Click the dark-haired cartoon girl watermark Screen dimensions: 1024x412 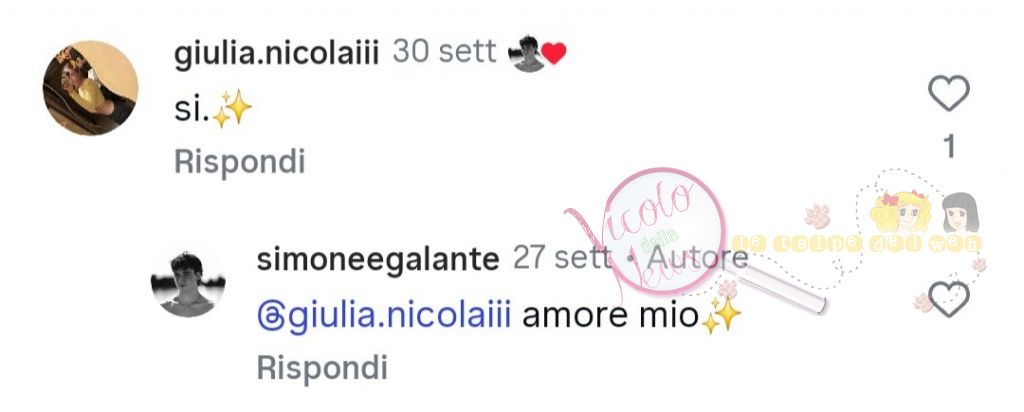[960, 213]
